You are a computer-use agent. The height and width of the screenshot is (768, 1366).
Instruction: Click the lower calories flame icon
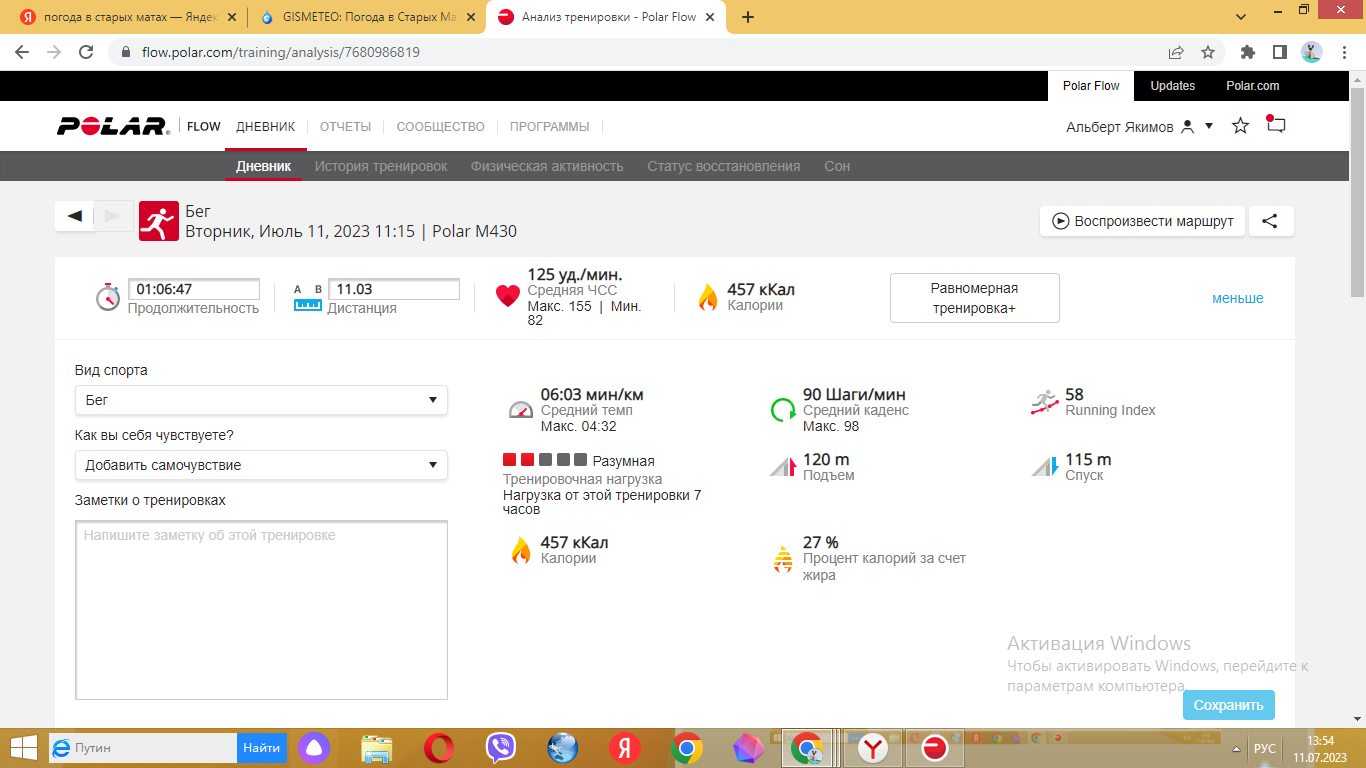coord(521,550)
